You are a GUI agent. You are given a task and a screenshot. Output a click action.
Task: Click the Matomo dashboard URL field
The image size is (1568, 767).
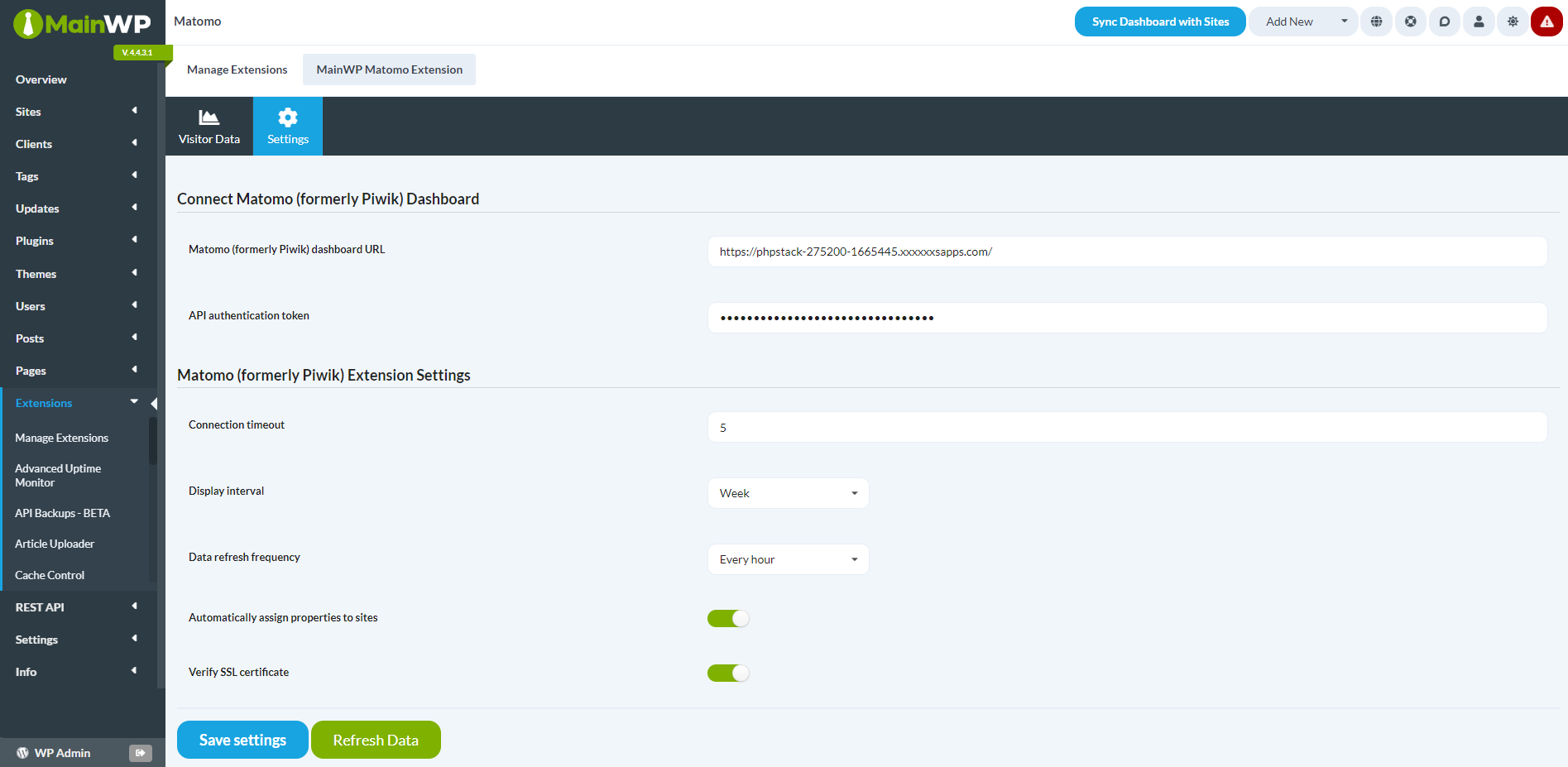coord(1127,252)
